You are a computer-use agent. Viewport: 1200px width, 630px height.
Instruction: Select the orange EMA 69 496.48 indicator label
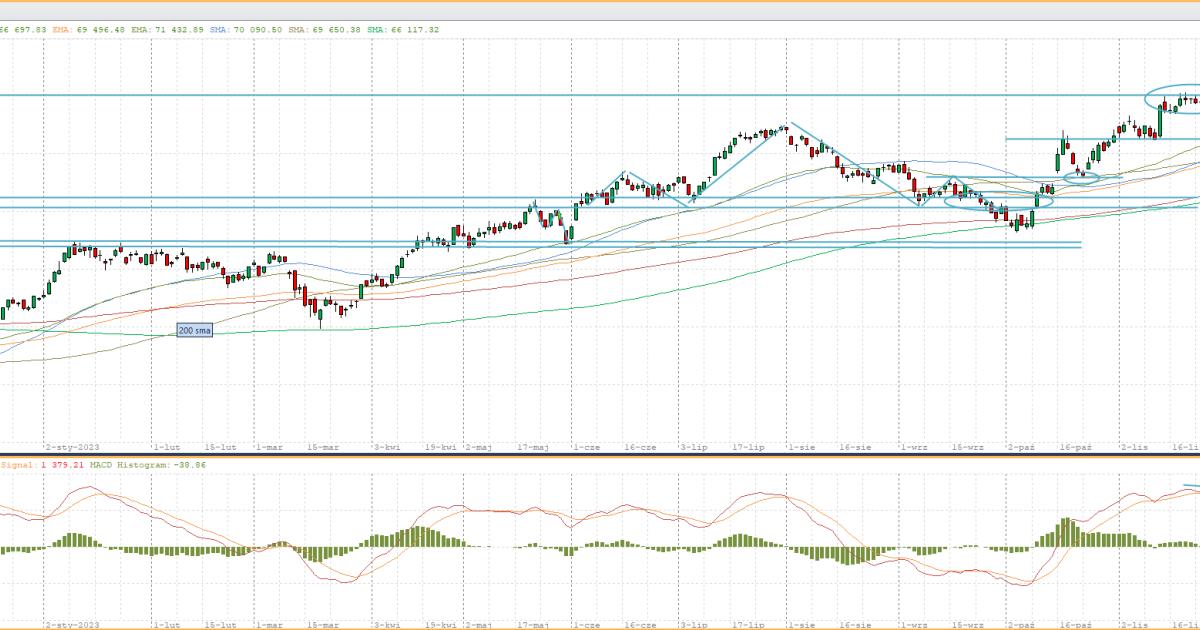[89, 30]
